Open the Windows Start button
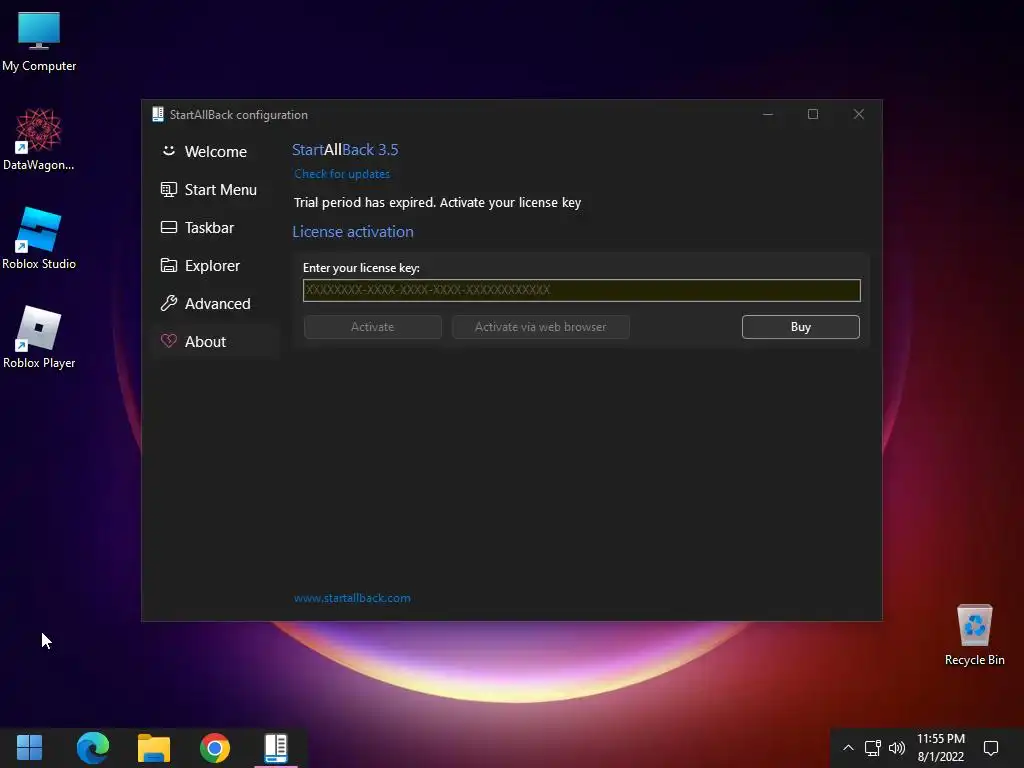Viewport: 1024px width, 768px height. pyautogui.click(x=29, y=748)
